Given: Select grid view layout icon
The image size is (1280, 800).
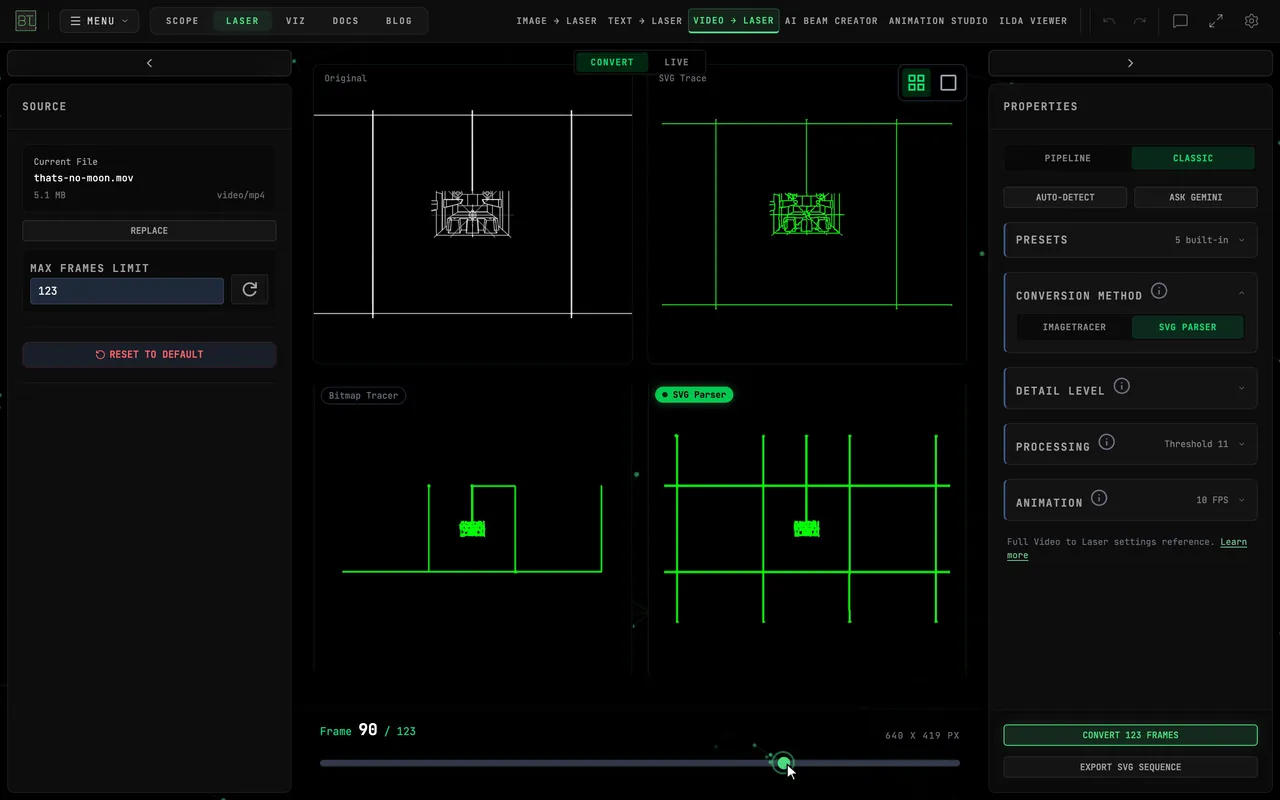Looking at the screenshot, I should pyautogui.click(x=916, y=83).
